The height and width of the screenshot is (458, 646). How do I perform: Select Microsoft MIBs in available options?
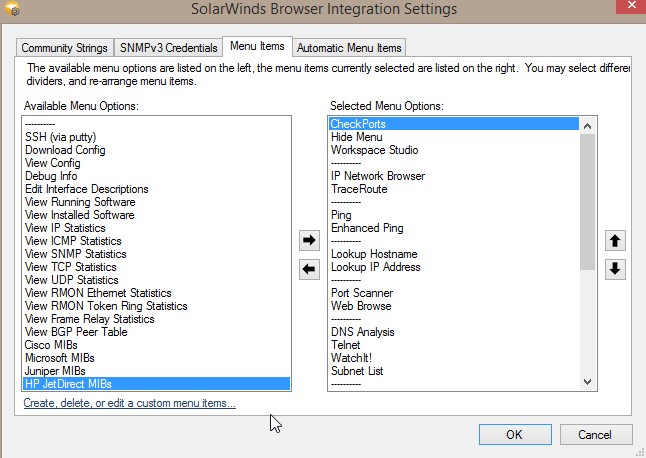coord(157,358)
